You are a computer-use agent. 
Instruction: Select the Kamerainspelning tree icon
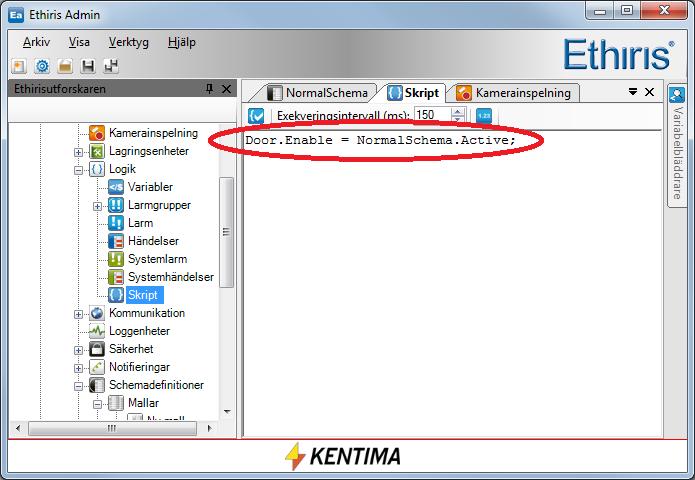pyautogui.click(x=97, y=133)
